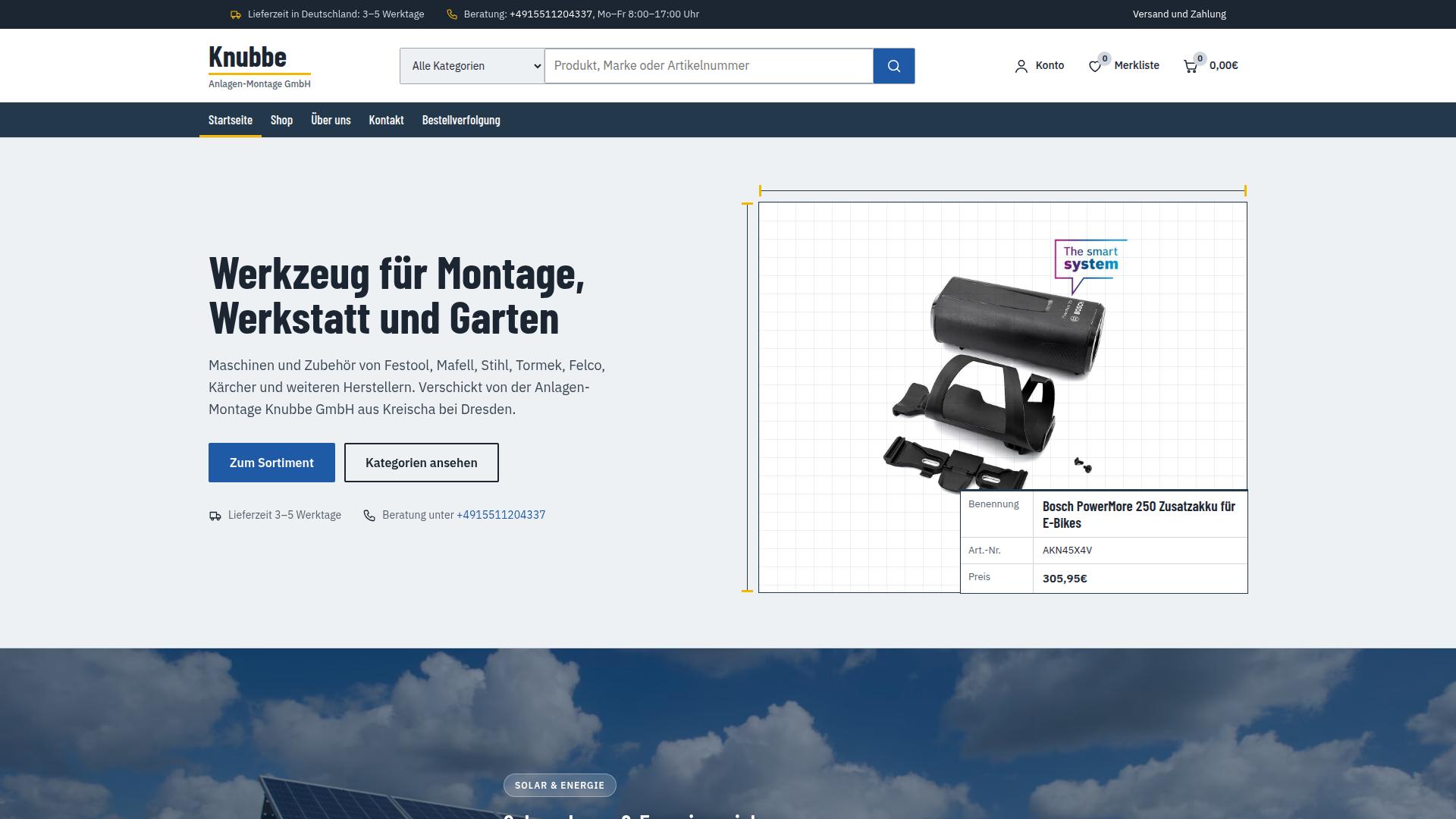Open the Alle Kategorien dropdown
Screen dimensions: 1456x819
coord(472,66)
